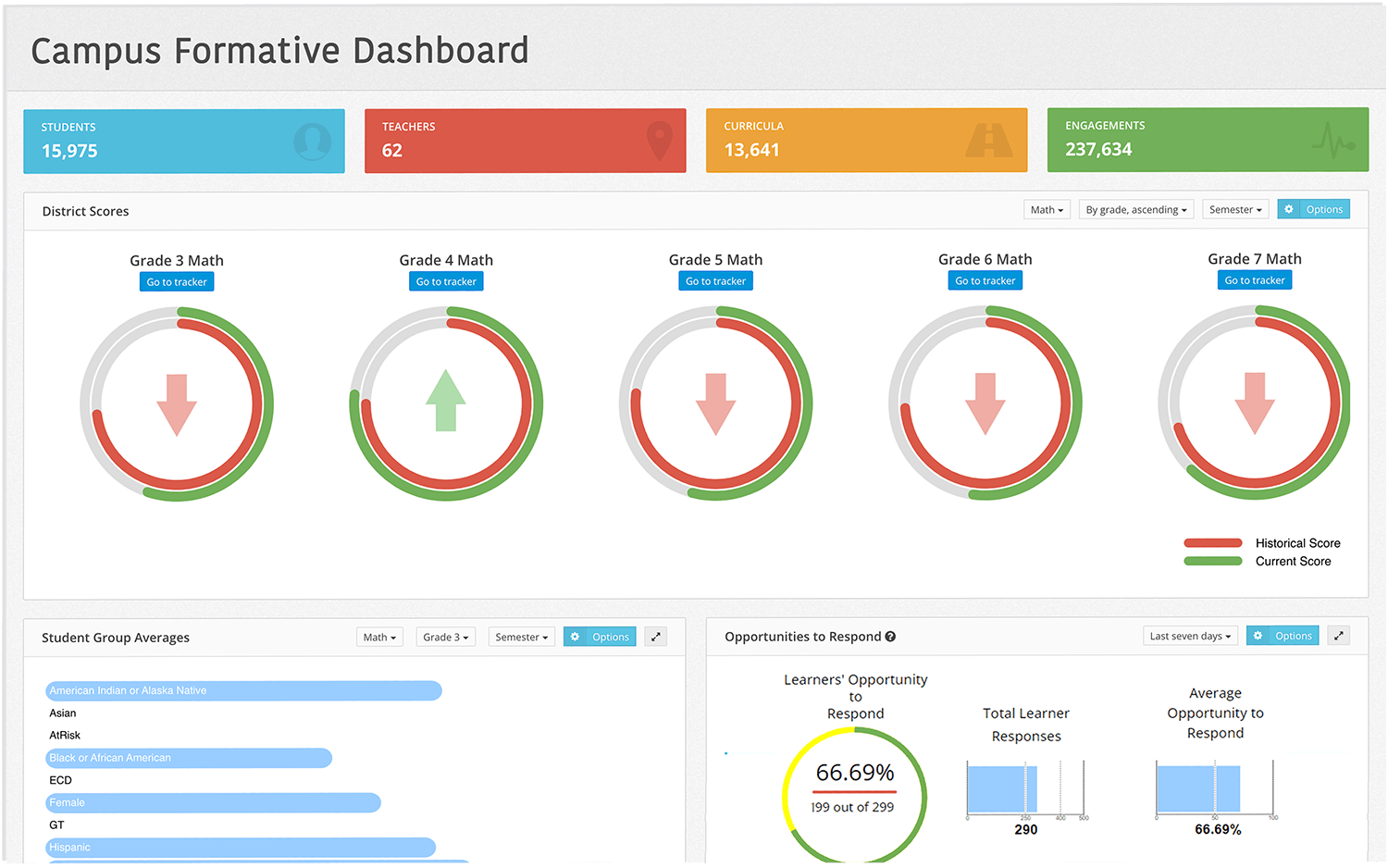Go to tracker for Grade 5 Math
This screenshot has width=1388, height=868.
[x=715, y=281]
